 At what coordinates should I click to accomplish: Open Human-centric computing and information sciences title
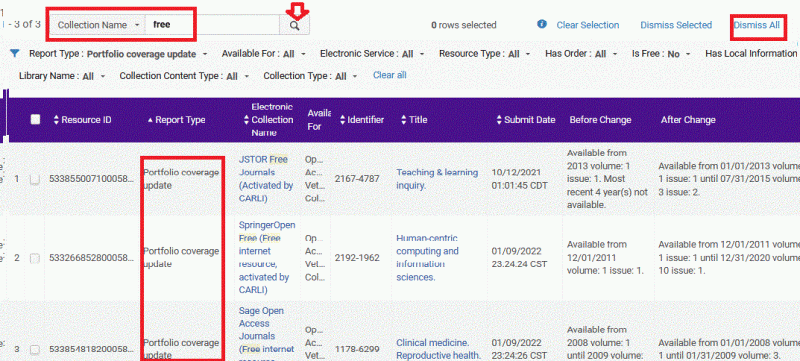(x=428, y=257)
